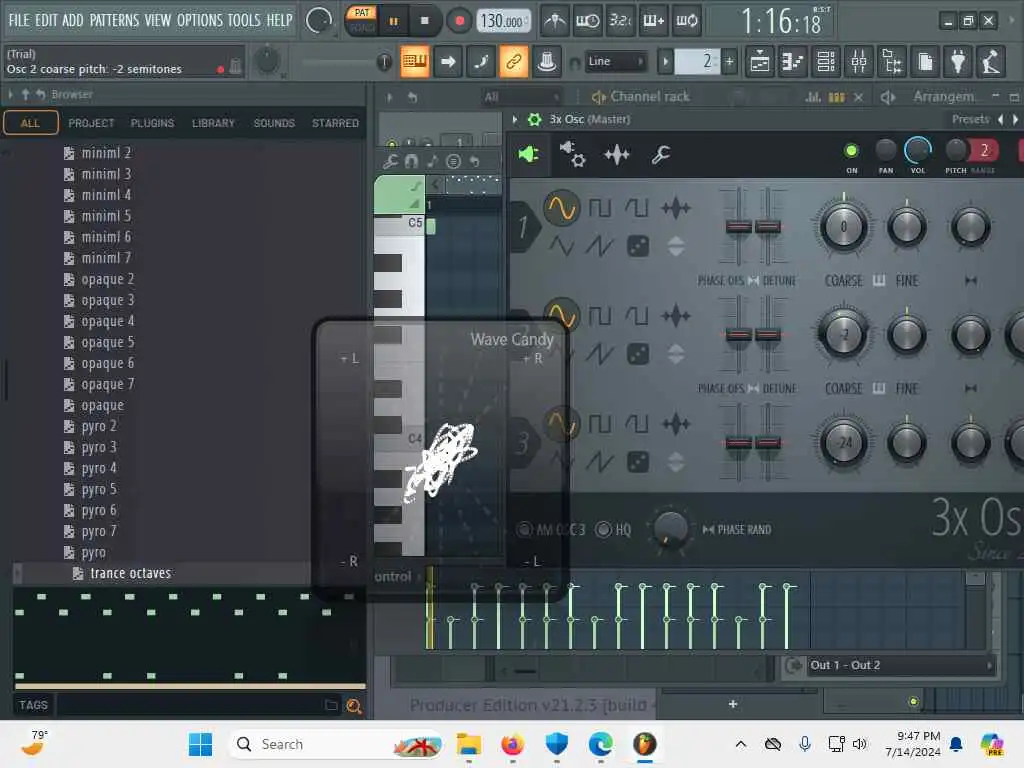Select the noise dice shape for oscillator 2

[x=637, y=353]
